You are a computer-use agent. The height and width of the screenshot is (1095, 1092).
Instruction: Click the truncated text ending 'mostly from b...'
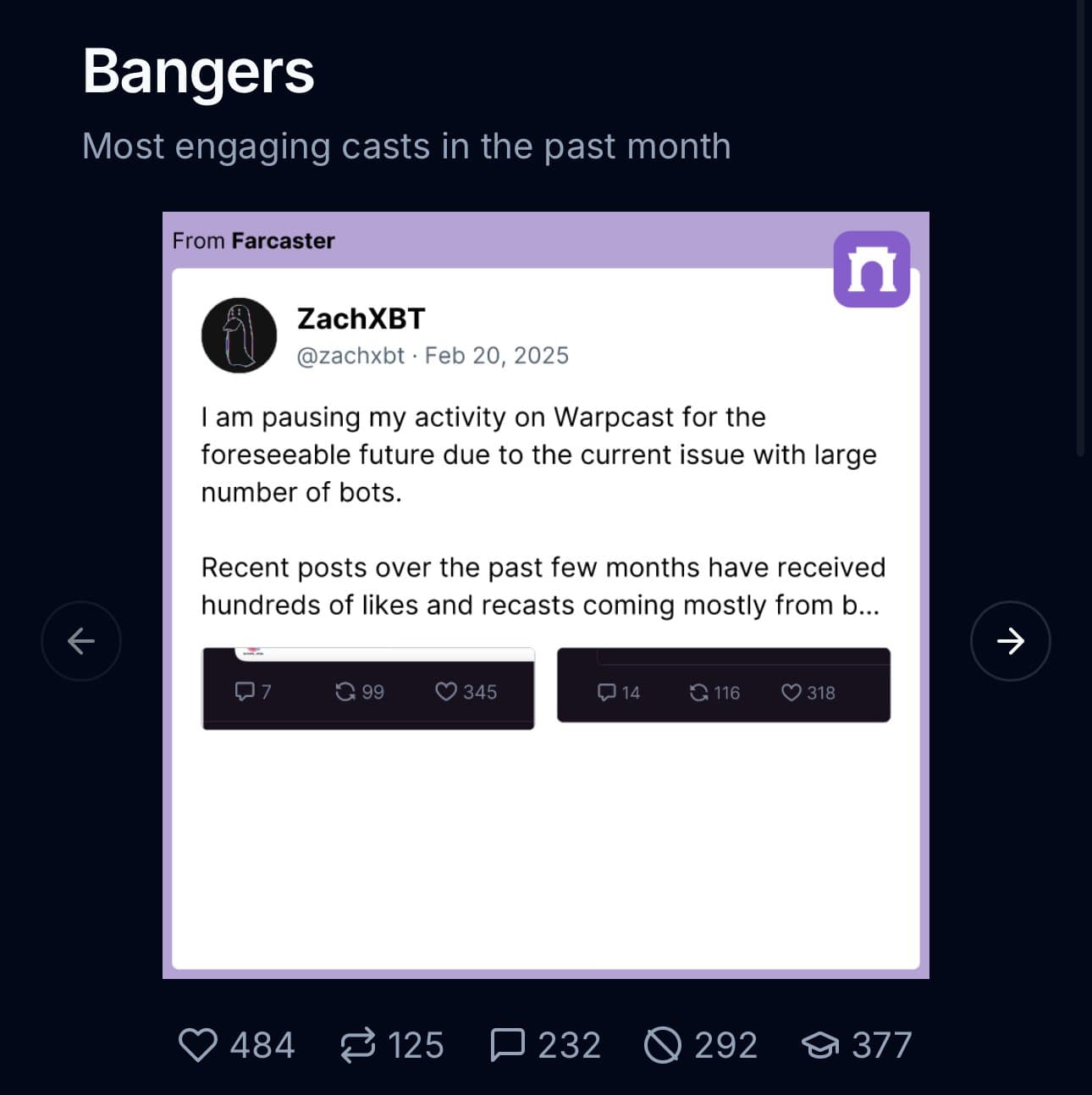[x=542, y=605]
